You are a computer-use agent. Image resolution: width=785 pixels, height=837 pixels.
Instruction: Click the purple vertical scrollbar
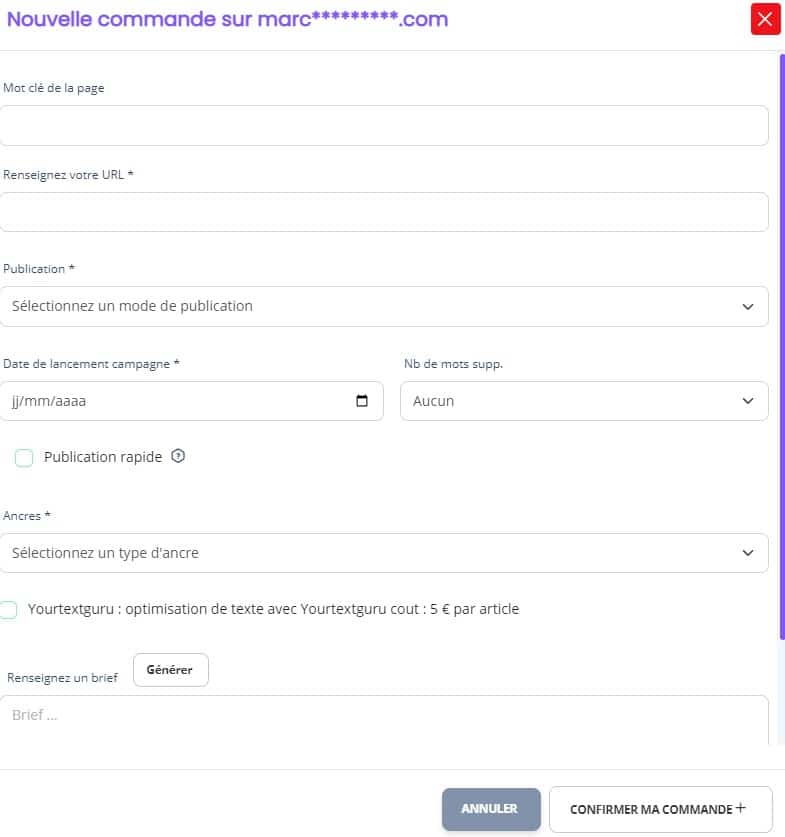pos(782,346)
